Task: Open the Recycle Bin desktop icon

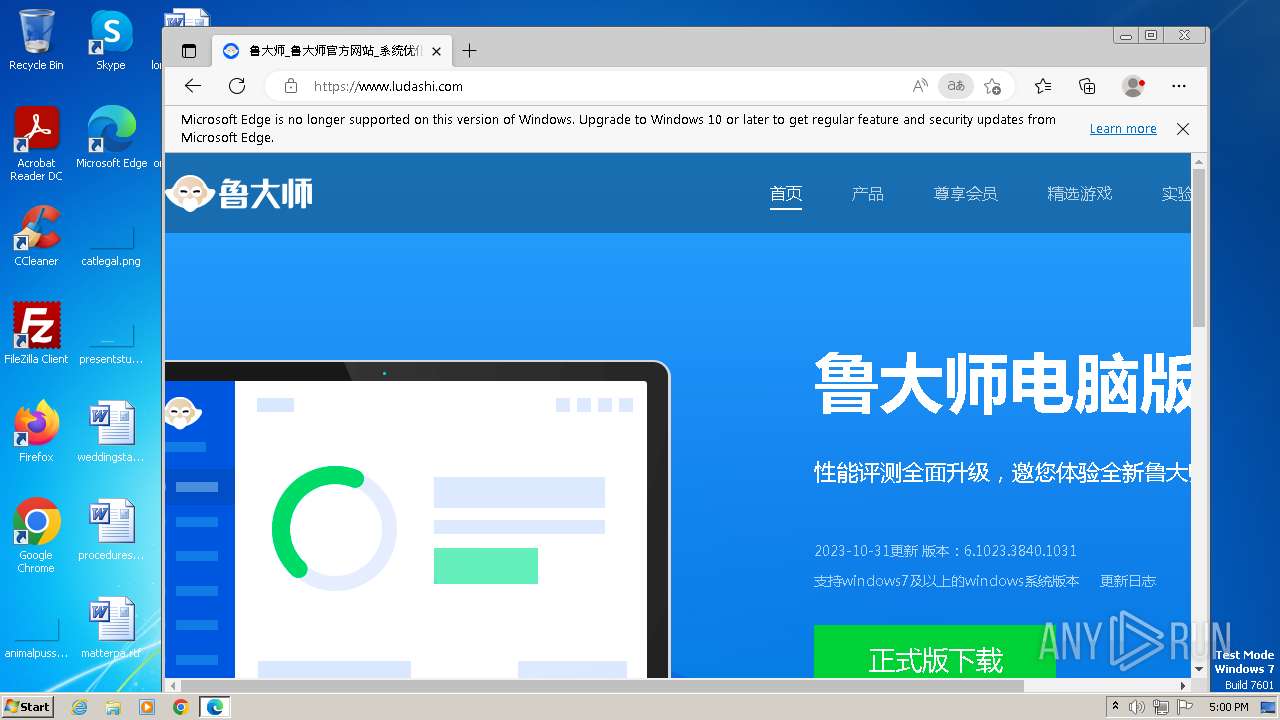Action: 36,40
